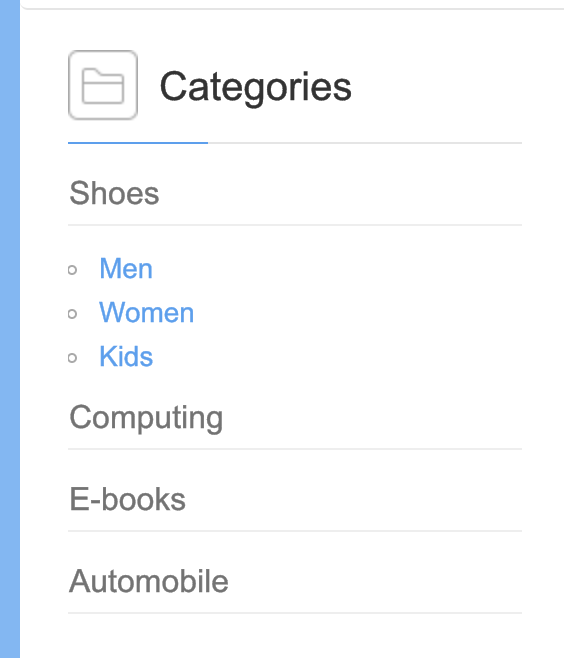The image size is (564, 658).
Task: Click the Categories heading text
Action: point(256,87)
